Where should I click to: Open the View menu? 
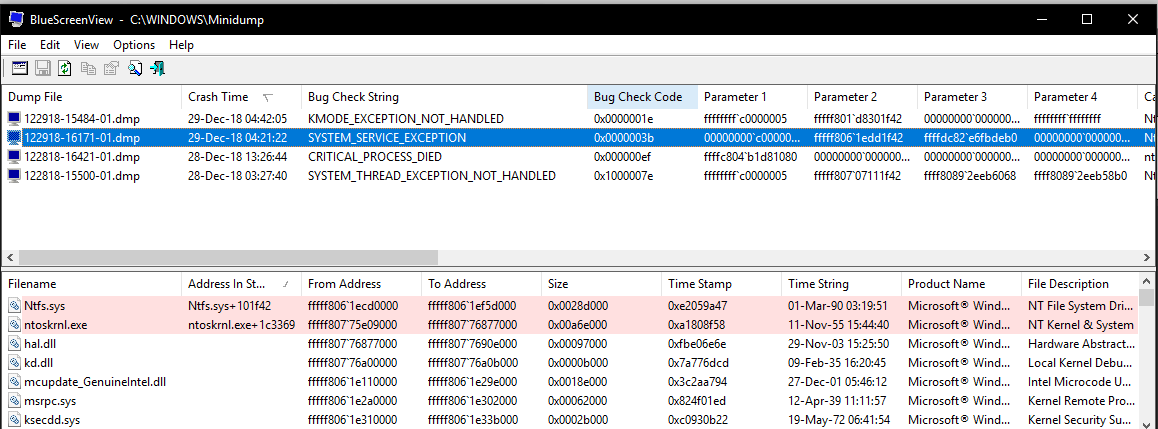click(86, 45)
